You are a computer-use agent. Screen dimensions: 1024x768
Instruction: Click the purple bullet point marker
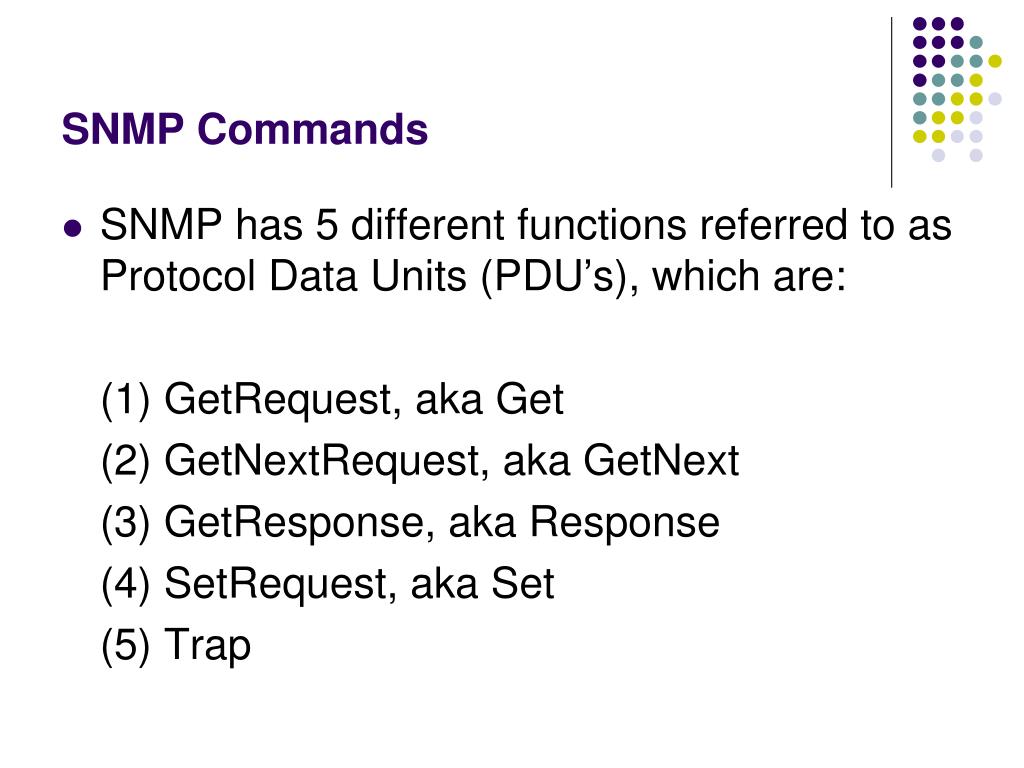tap(72, 229)
